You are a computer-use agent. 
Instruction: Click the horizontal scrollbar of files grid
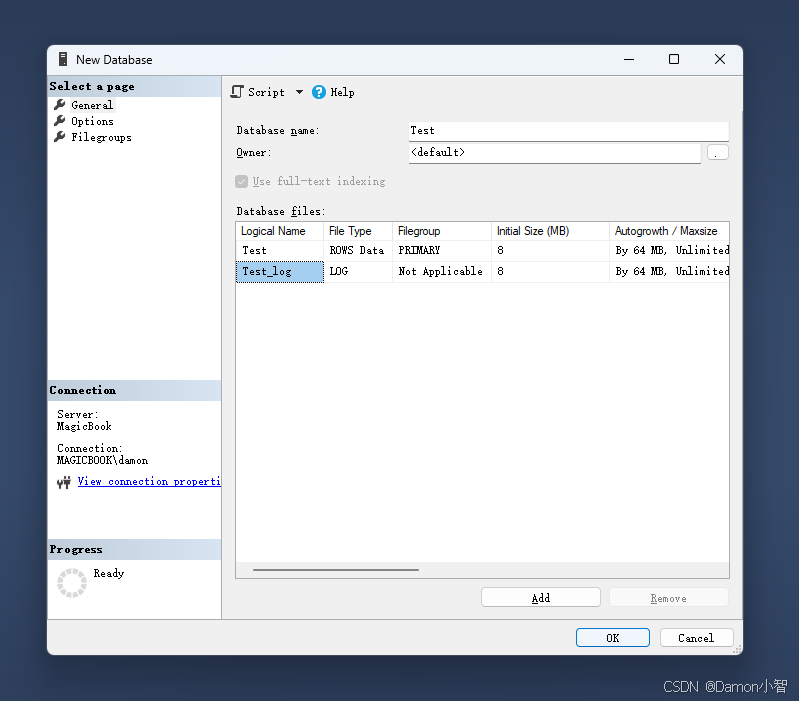tap(336, 570)
